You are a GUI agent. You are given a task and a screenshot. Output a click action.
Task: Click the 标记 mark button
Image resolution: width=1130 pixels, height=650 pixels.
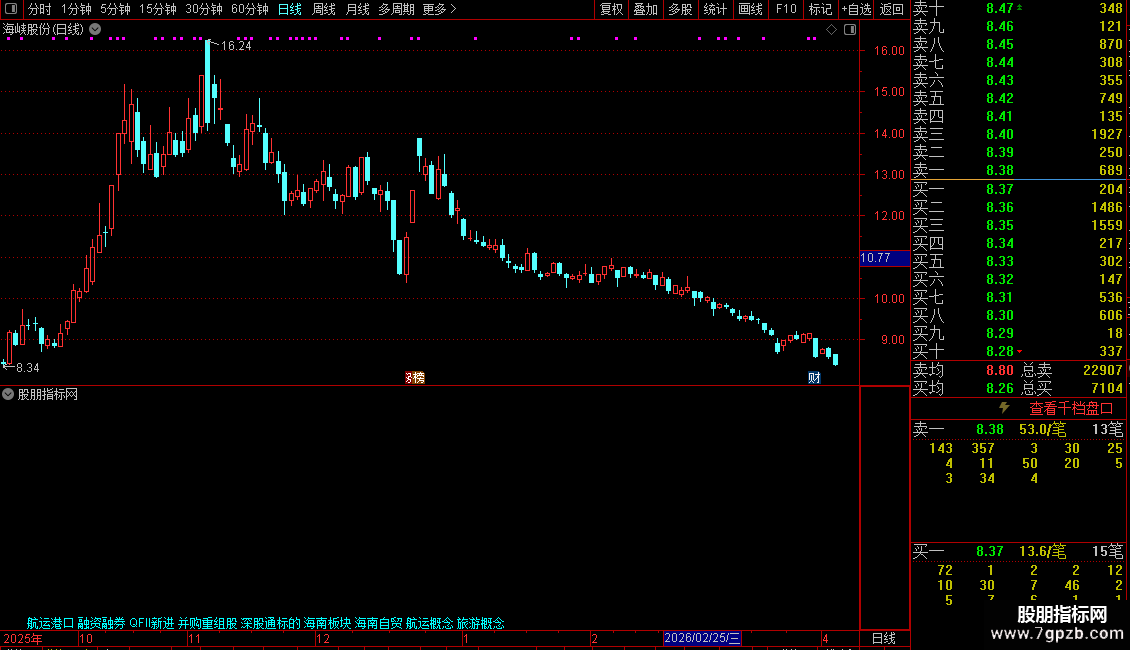(820, 9)
